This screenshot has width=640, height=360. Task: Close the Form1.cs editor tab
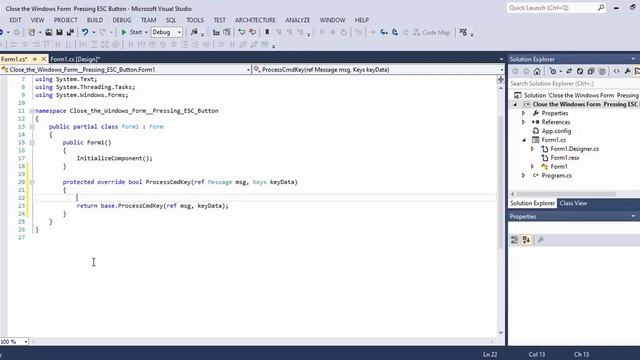(x=43, y=59)
